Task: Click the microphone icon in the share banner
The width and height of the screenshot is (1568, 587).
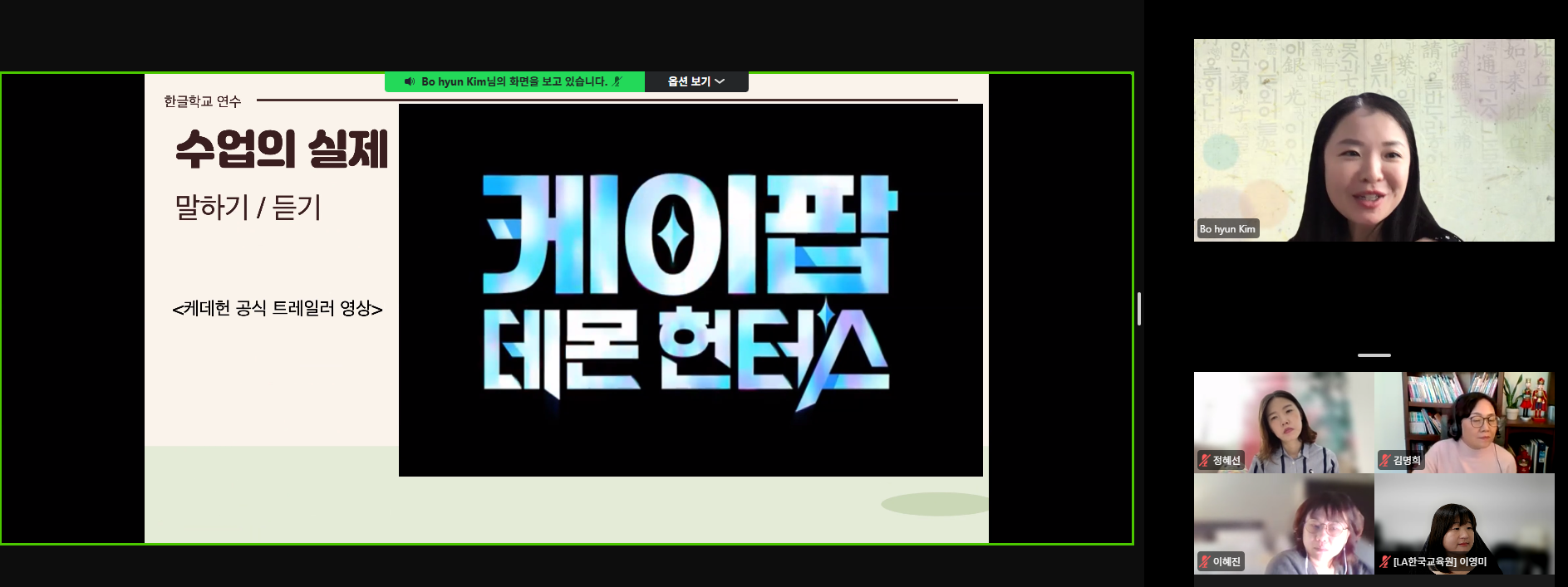Action: pos(617,81)
